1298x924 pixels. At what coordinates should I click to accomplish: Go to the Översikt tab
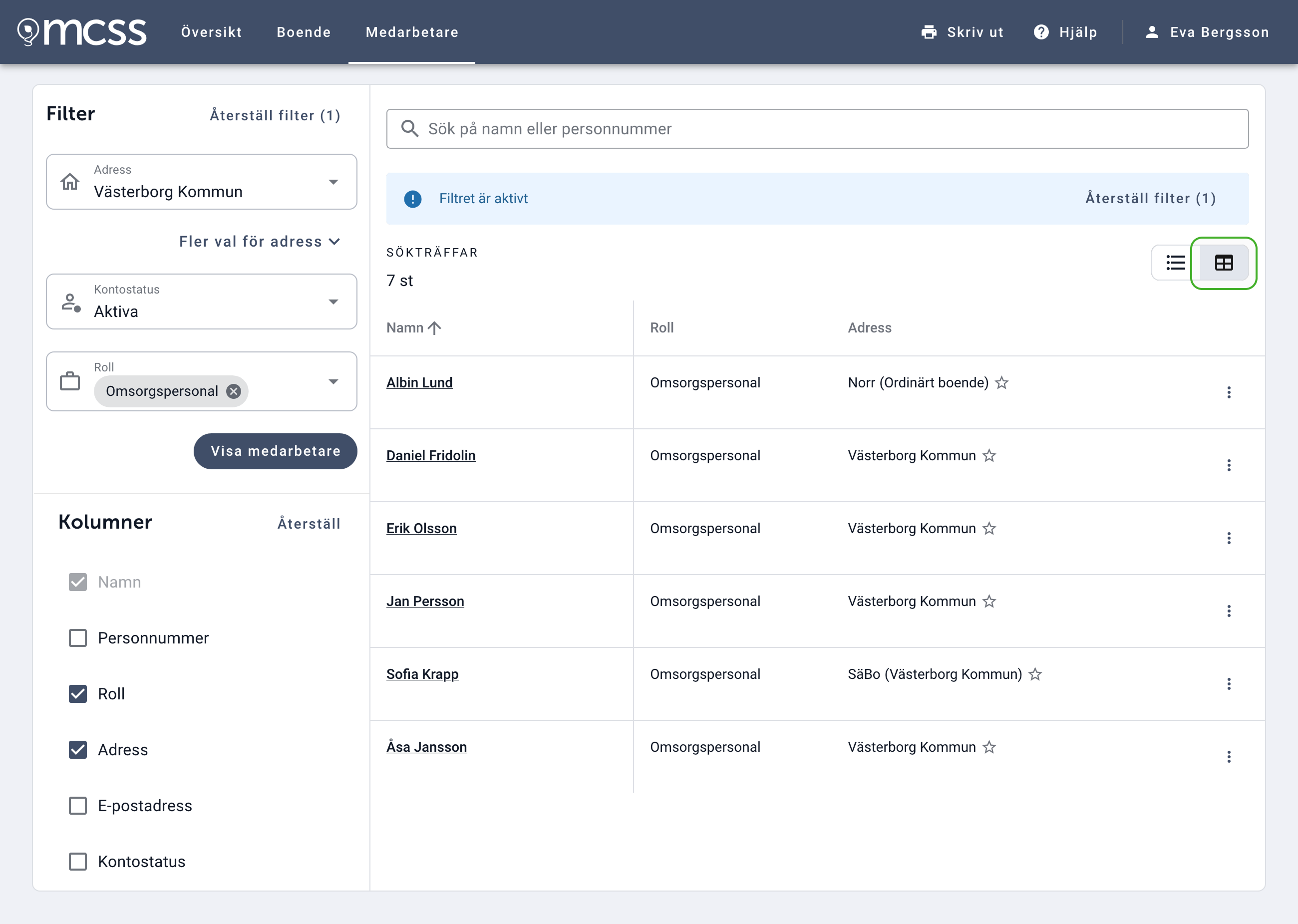click(212, 32)
